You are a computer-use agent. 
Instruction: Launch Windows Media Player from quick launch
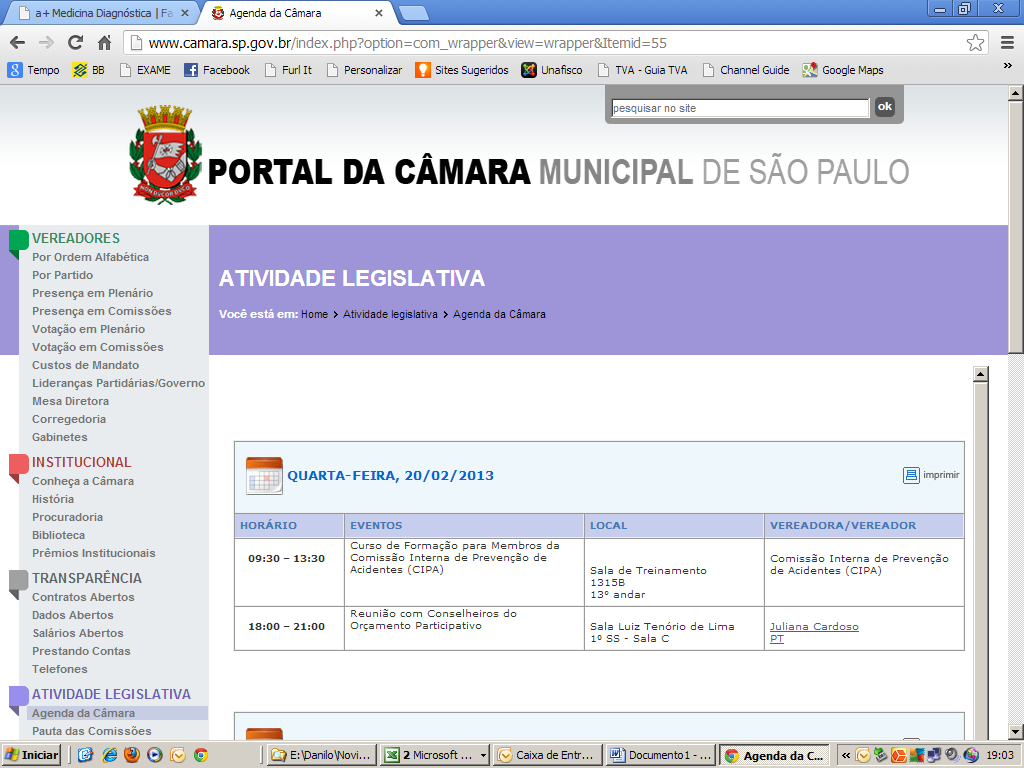[x=155, y=755]
